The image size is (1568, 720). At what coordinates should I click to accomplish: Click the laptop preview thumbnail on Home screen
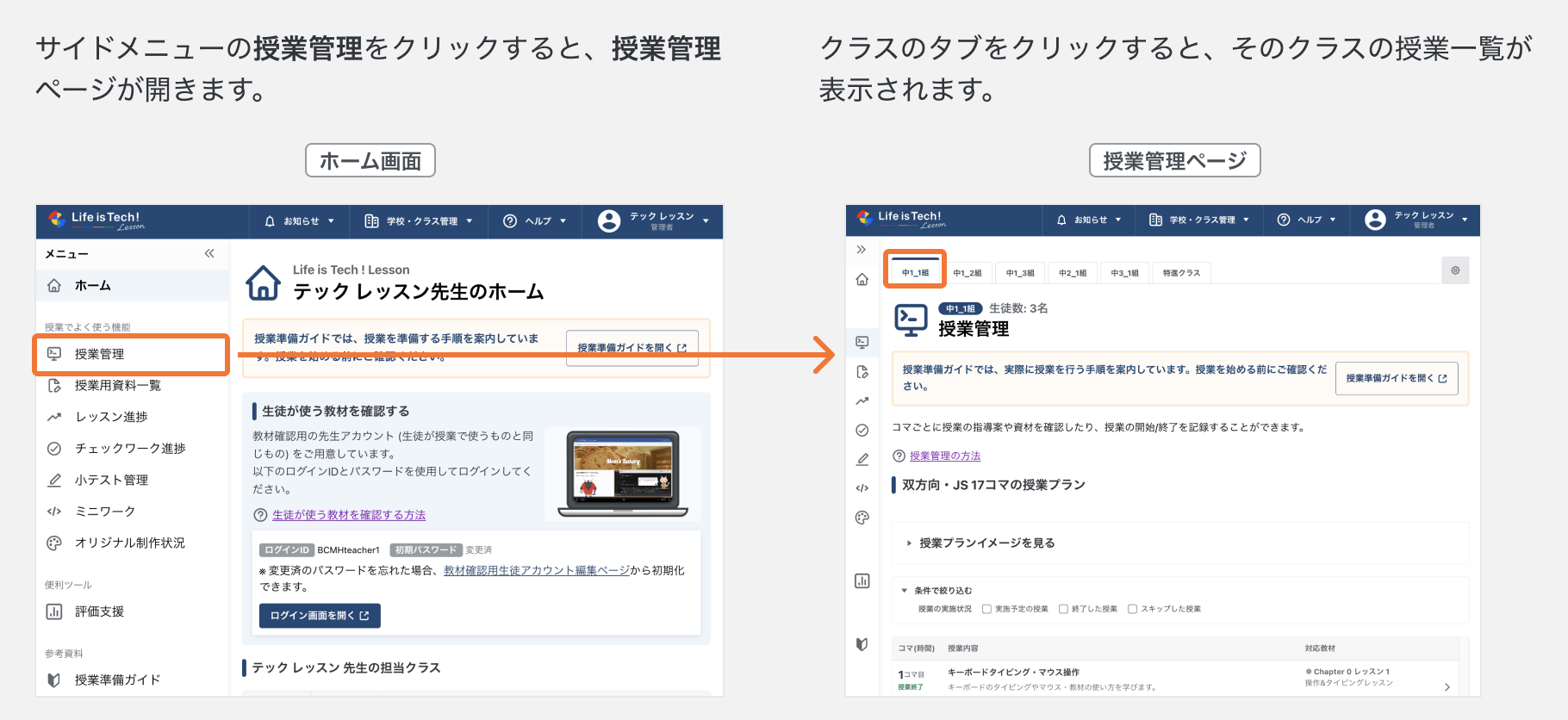tap(623, 474)
